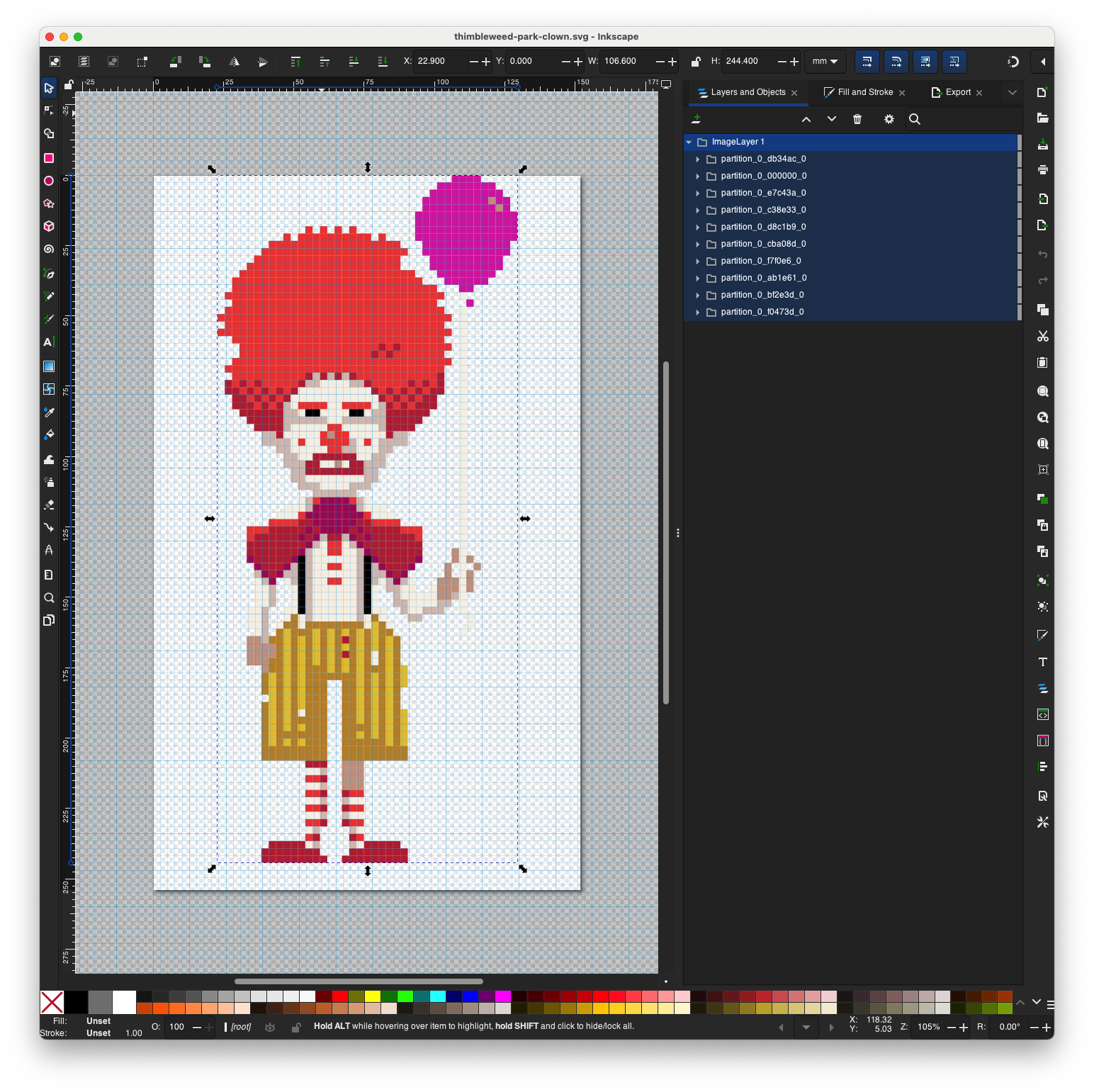This screenshot has height=1092, width=1094.
Task: Select the Eraser tool
Action: click(49, 505)
